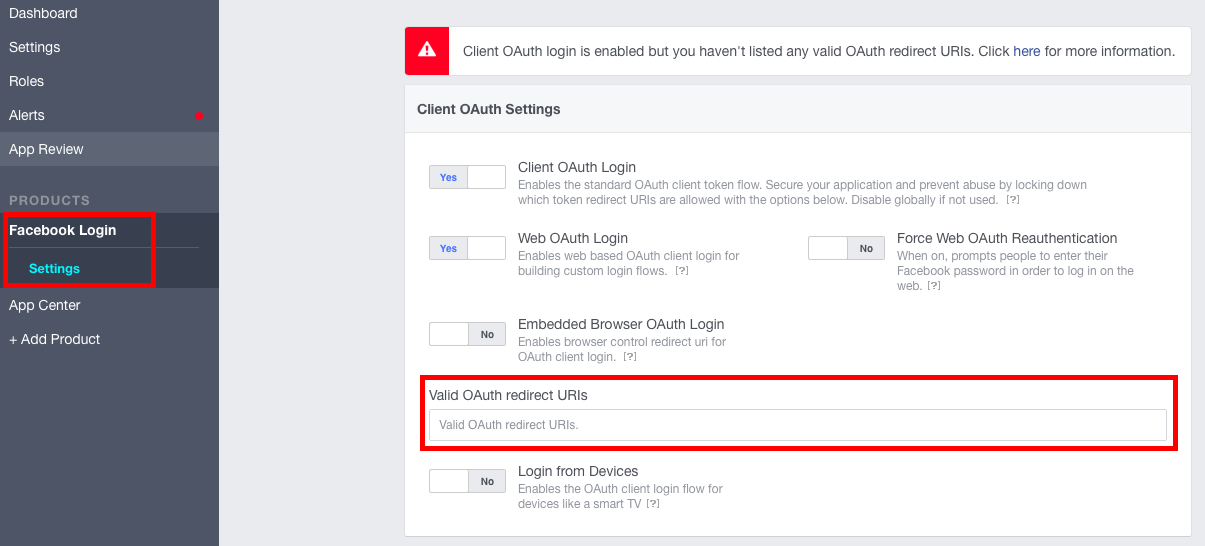Open help tooltip for Login from Devices

point(652,504)
